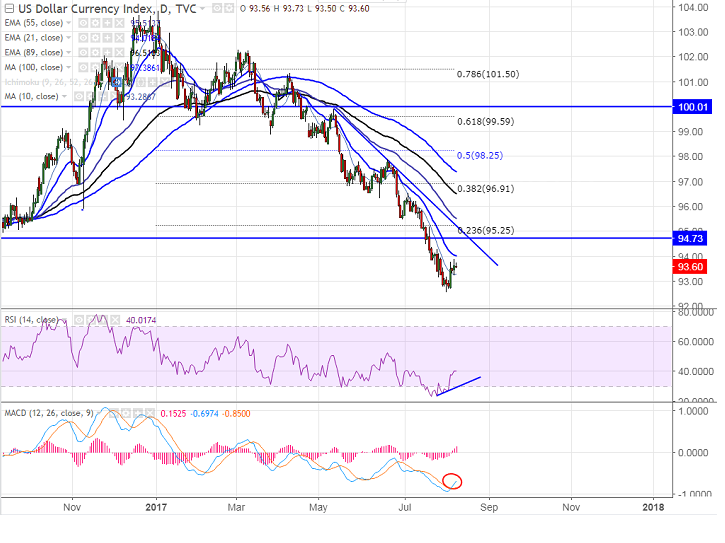725x543 pixels.
Task: Click the Sep label on the time axis
Action: click(x=489, y=507)
